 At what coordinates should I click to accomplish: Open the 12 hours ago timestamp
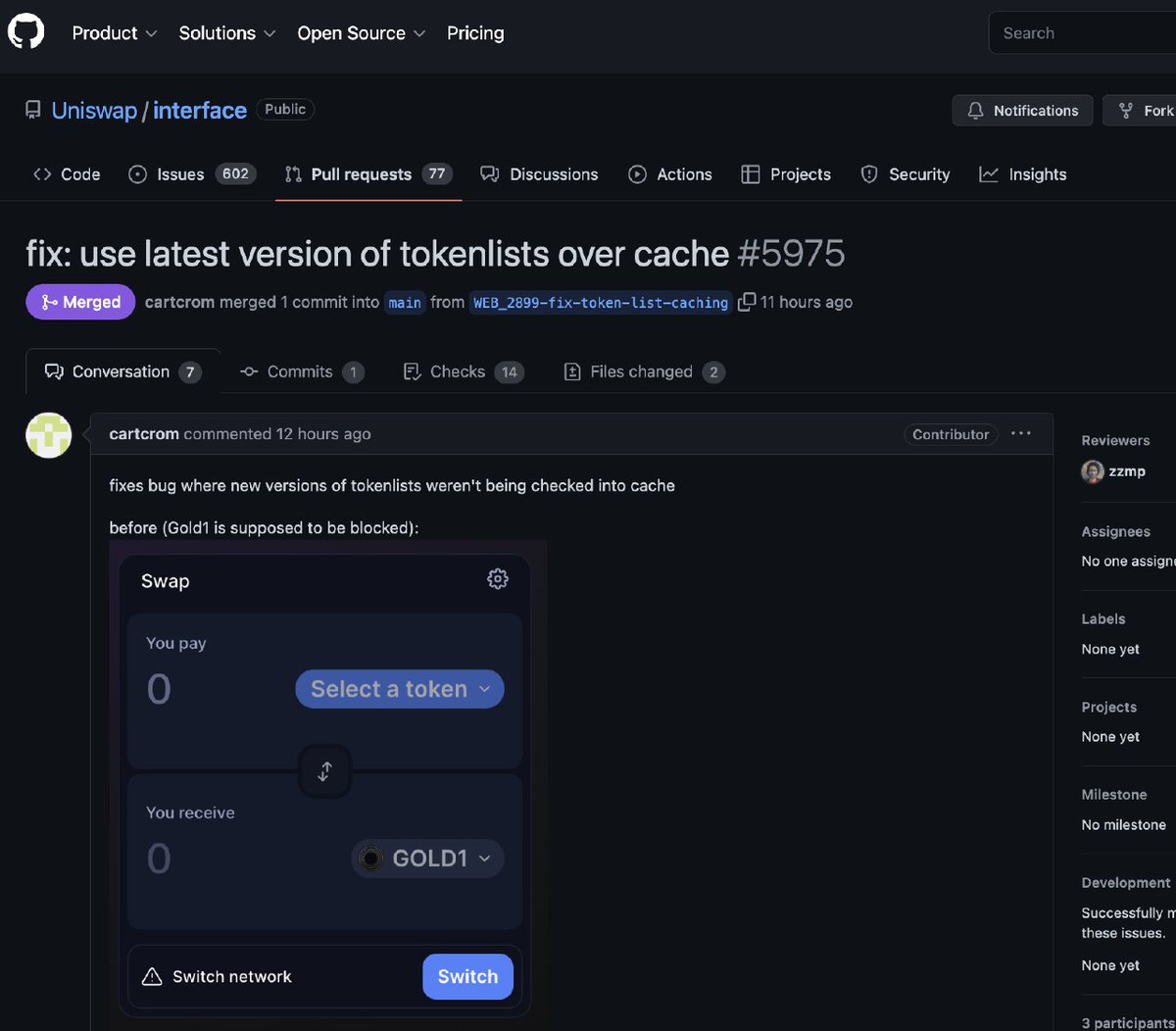point(323,434)
